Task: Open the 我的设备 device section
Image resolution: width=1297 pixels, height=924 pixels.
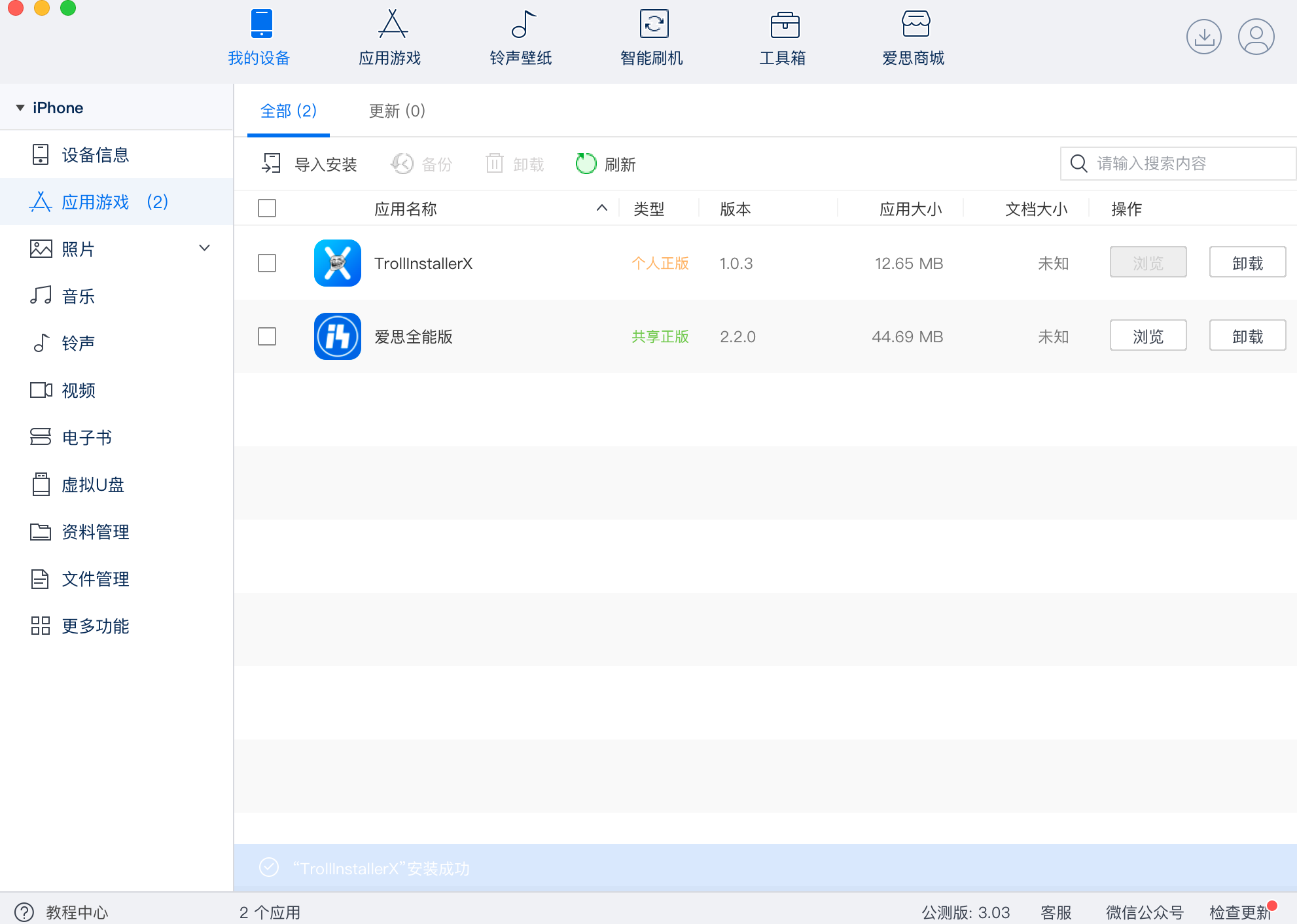Action: coord(259,37)
